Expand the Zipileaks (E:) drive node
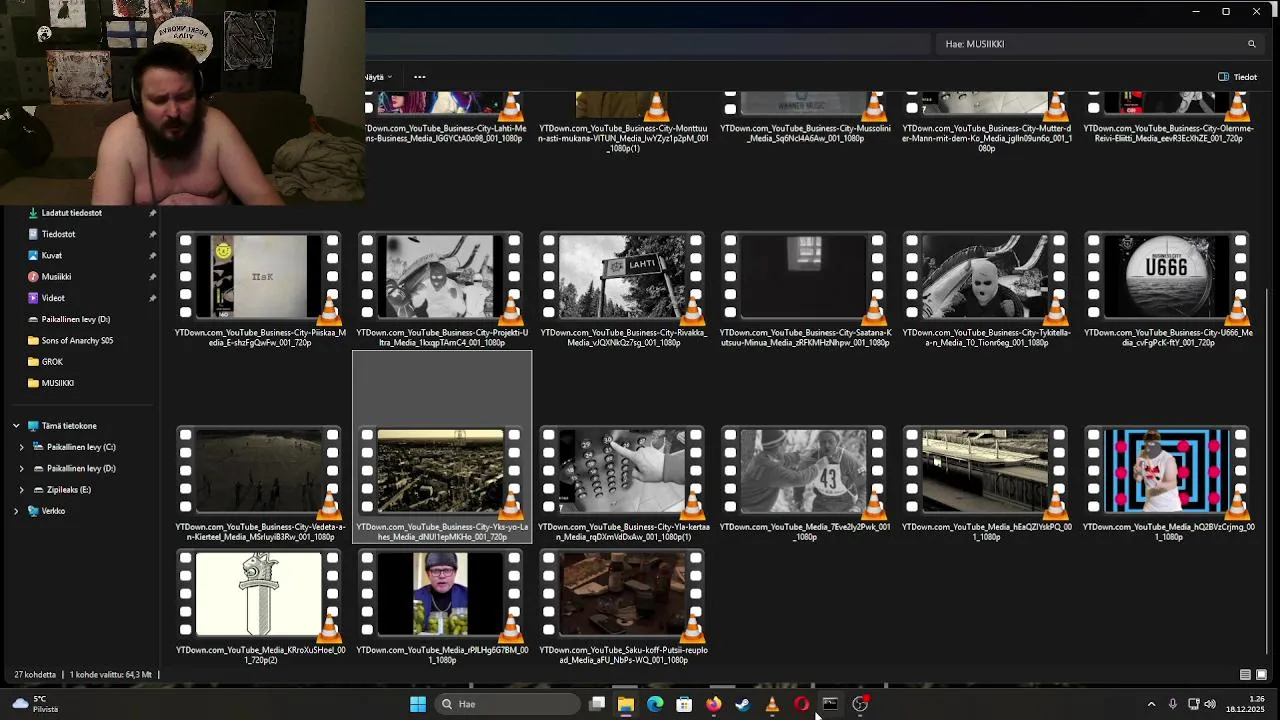Image resolution: width=1280 pixels, height=720 pixels. tap(21, 490)
